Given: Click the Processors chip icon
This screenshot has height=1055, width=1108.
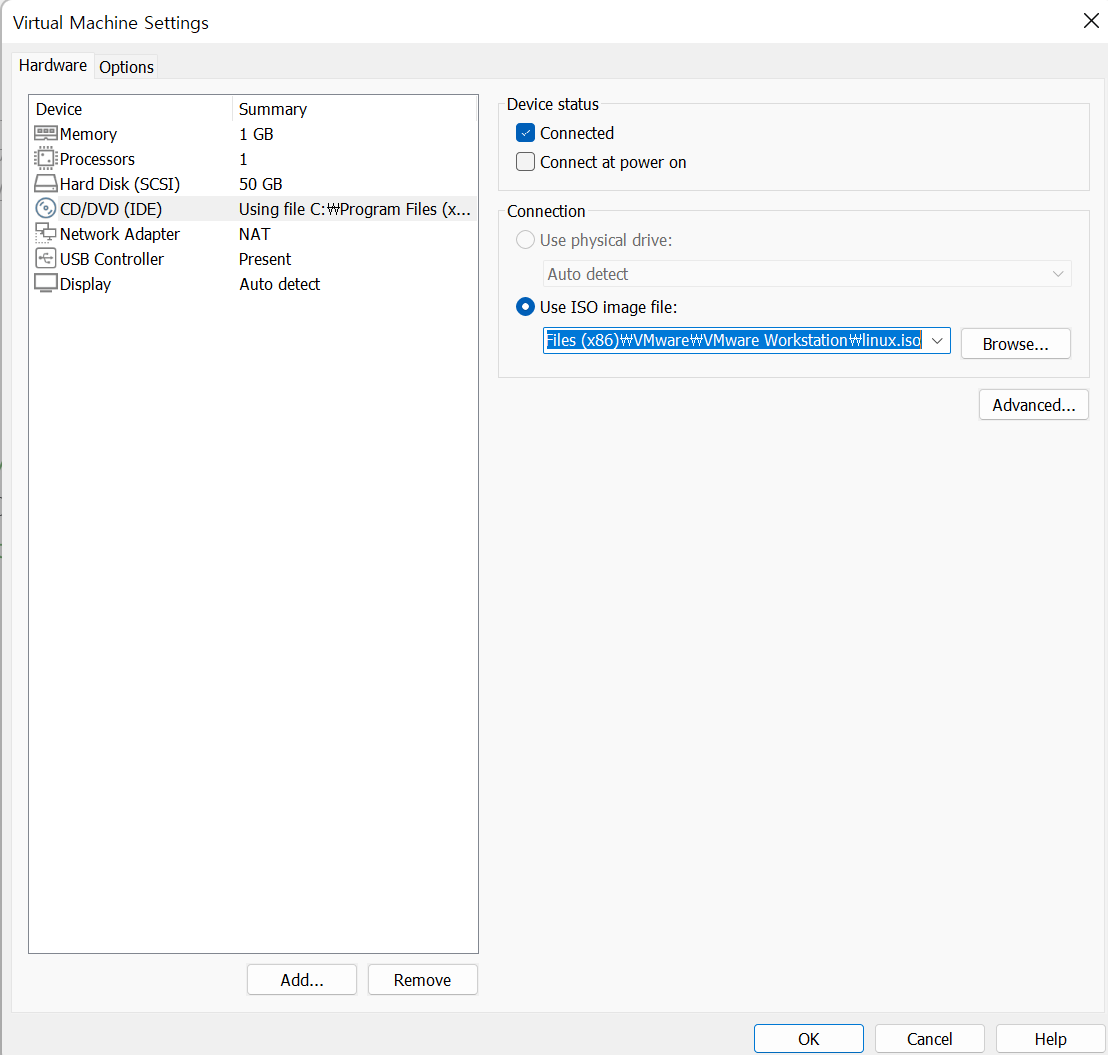Looking at the screenshot, I should (x=46, y=159).
